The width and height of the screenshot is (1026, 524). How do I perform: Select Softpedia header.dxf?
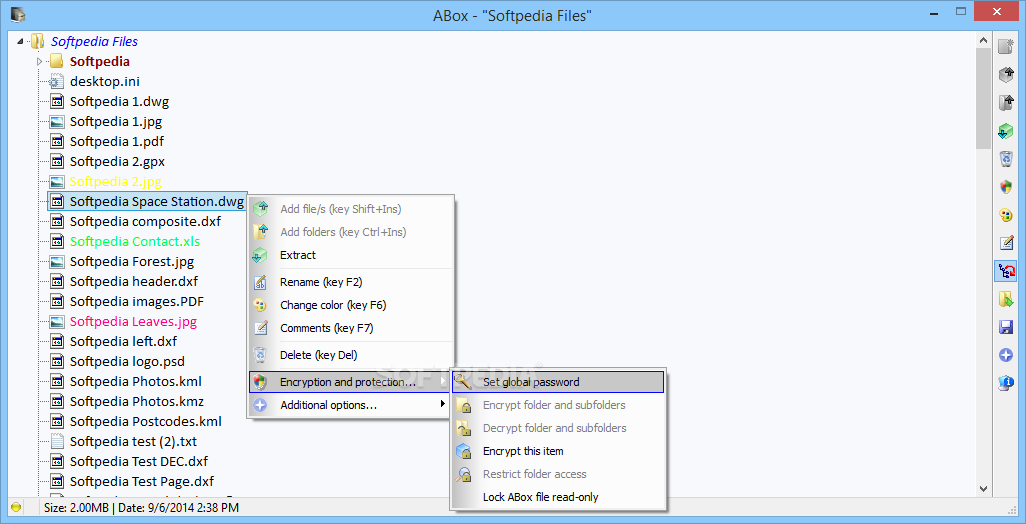tap(134, 281)
